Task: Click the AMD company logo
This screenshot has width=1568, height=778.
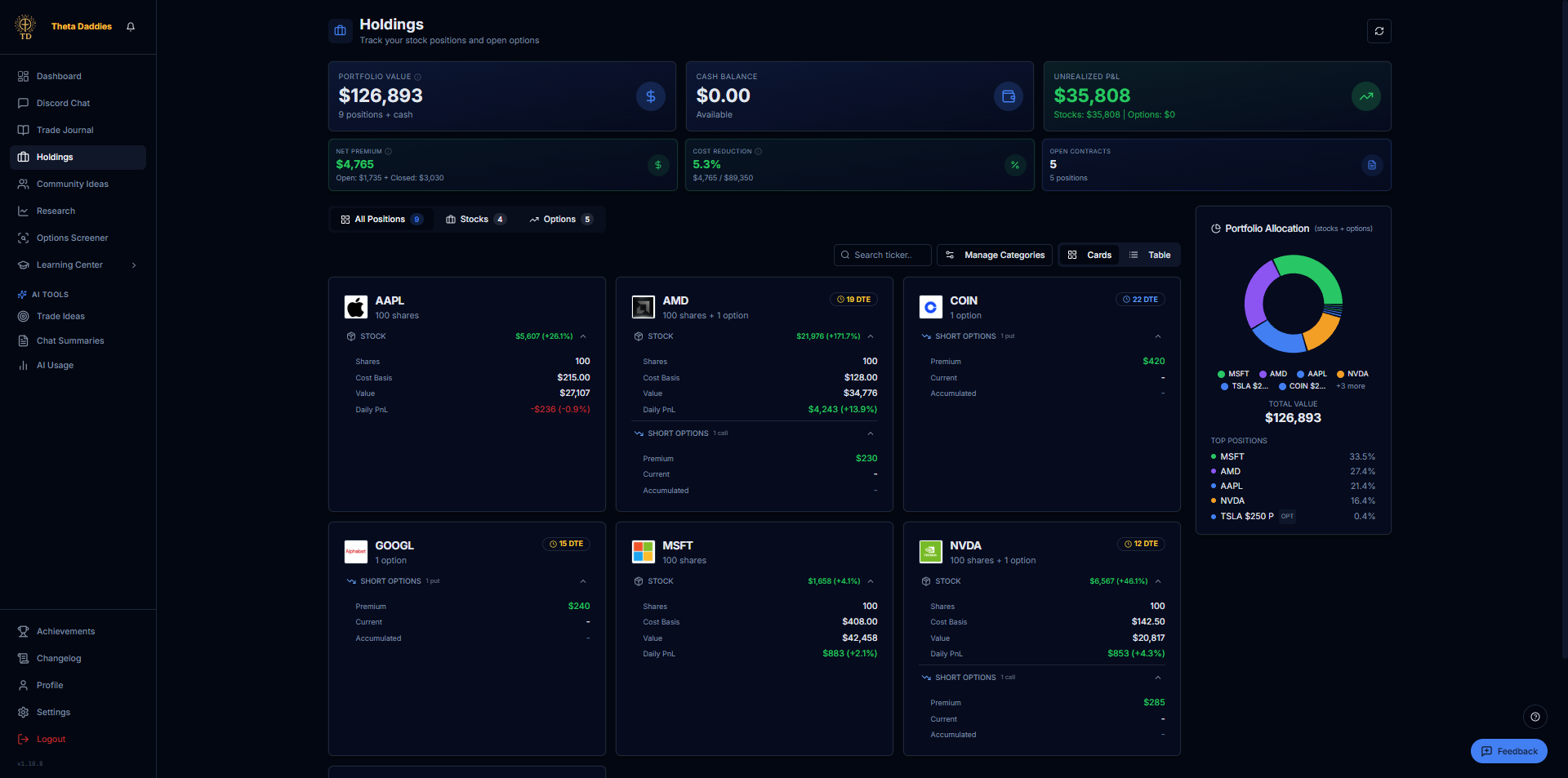Action: tap(644, 307)
